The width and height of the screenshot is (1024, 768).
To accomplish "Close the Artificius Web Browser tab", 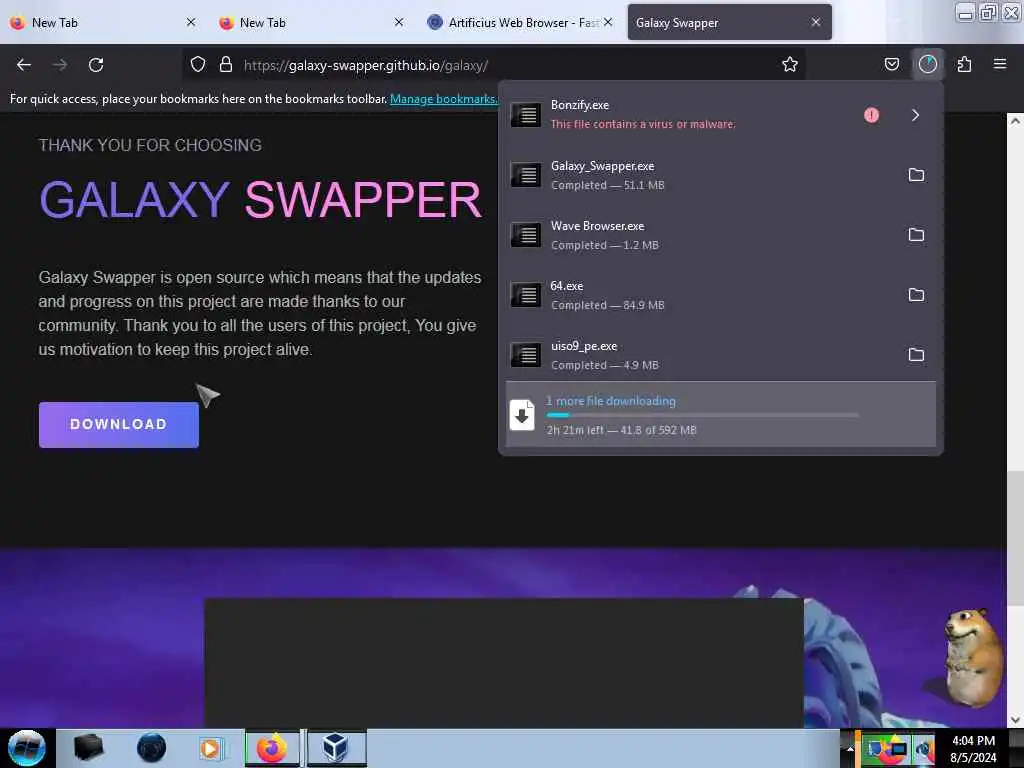I will pos(608,22).
